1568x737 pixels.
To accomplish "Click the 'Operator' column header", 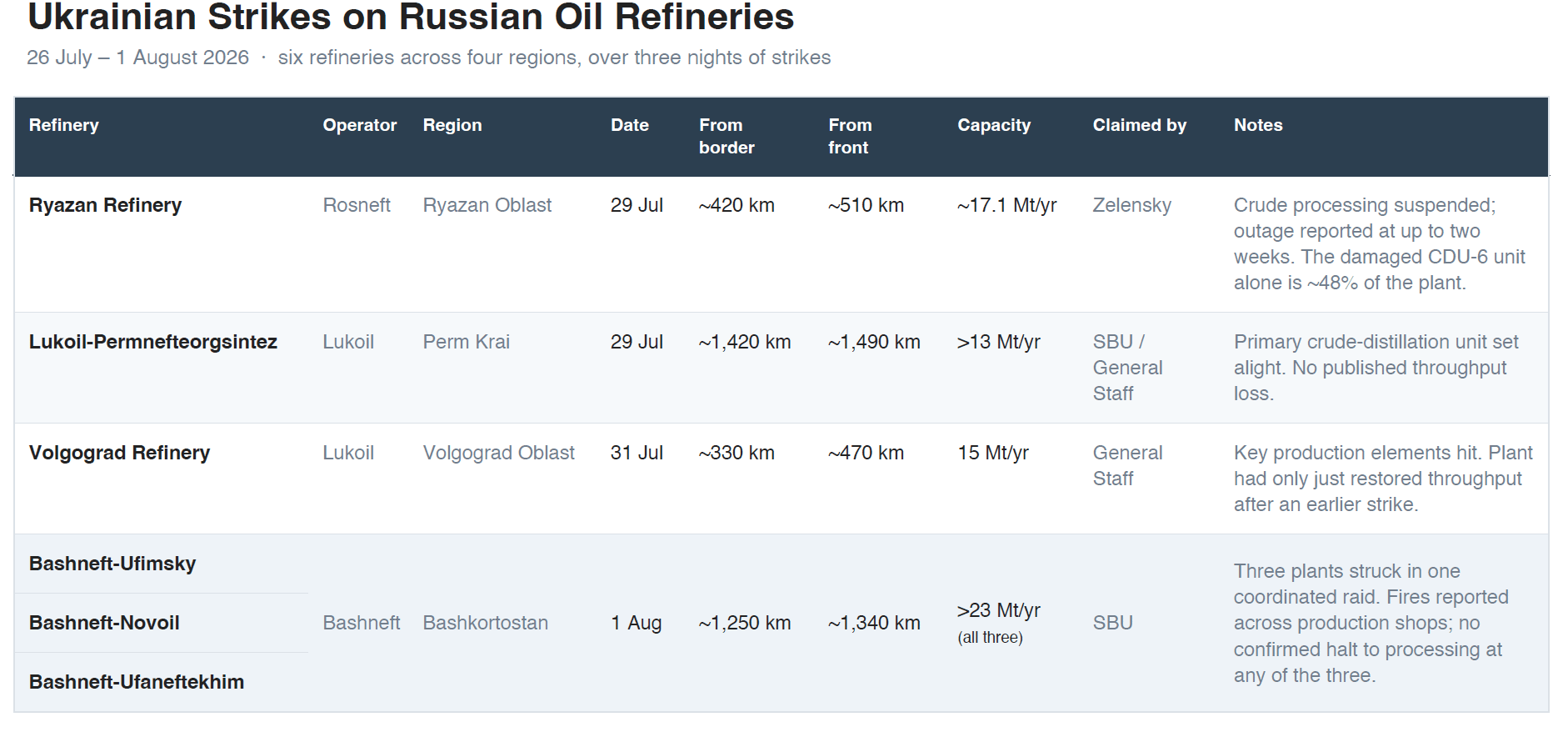I will 360,125.
